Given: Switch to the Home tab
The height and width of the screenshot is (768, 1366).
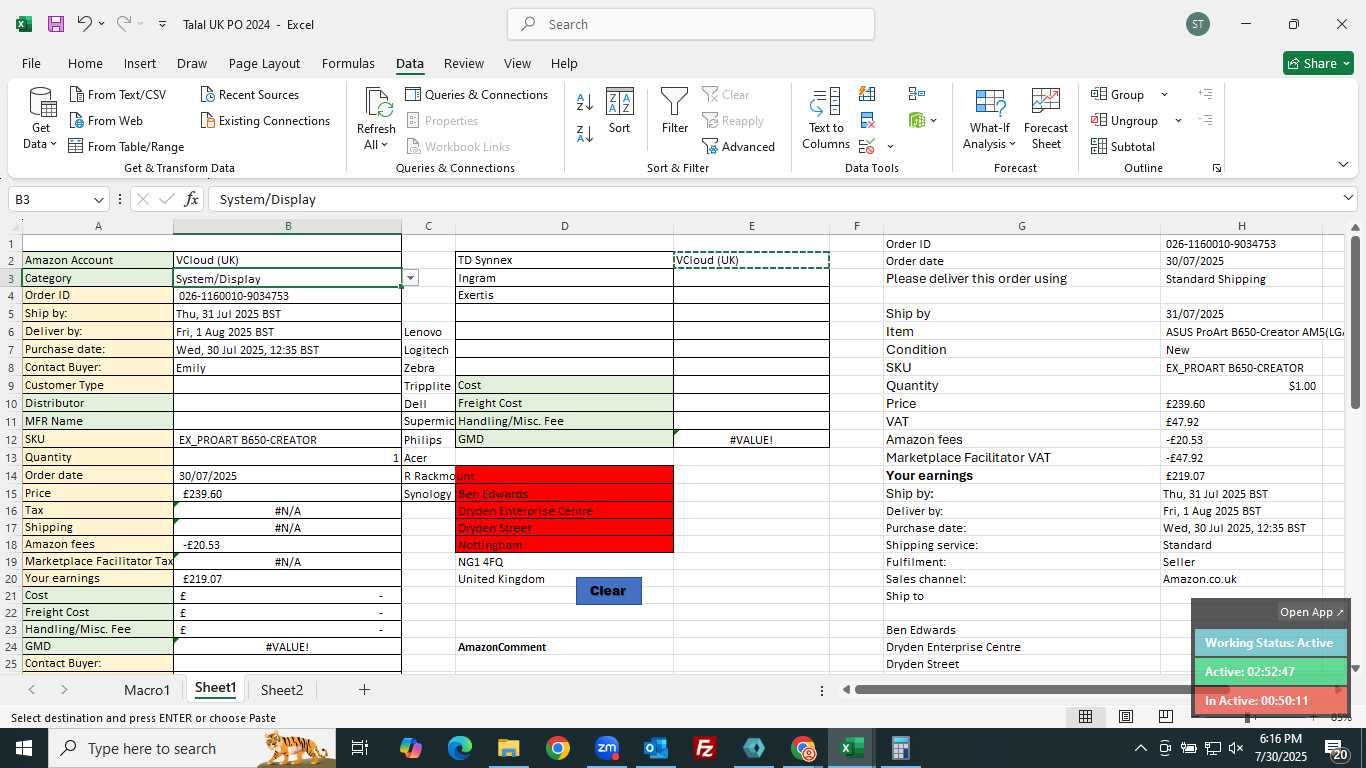Looking at the screenshot, I should tap(85, 63).
